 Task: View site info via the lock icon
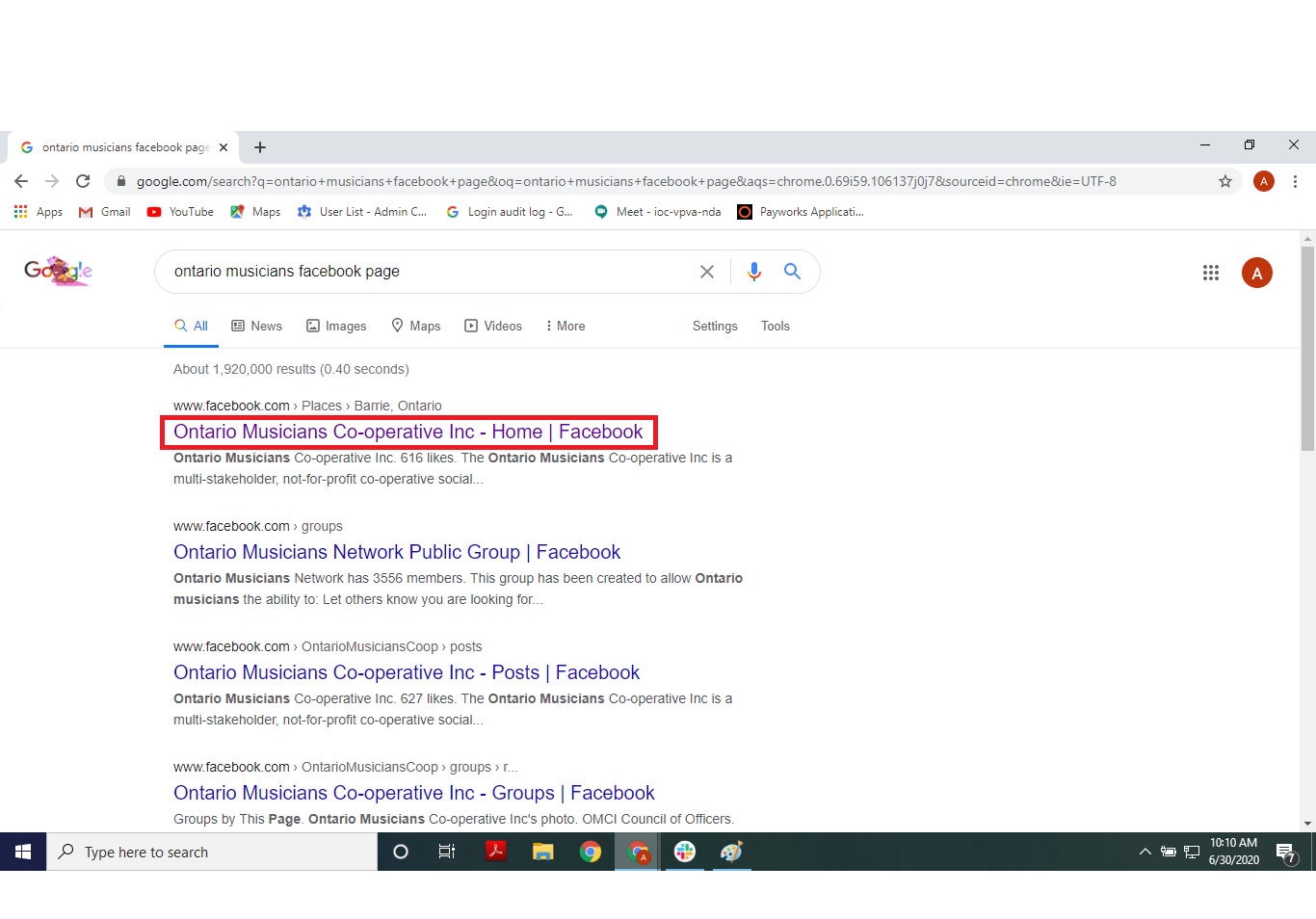point(120,181)
